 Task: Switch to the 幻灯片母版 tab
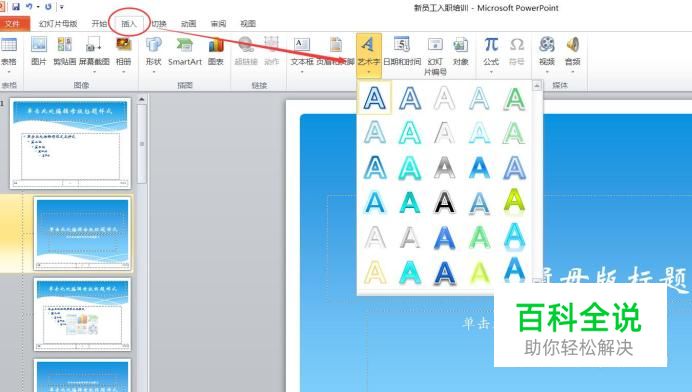[x=58, y=24]
